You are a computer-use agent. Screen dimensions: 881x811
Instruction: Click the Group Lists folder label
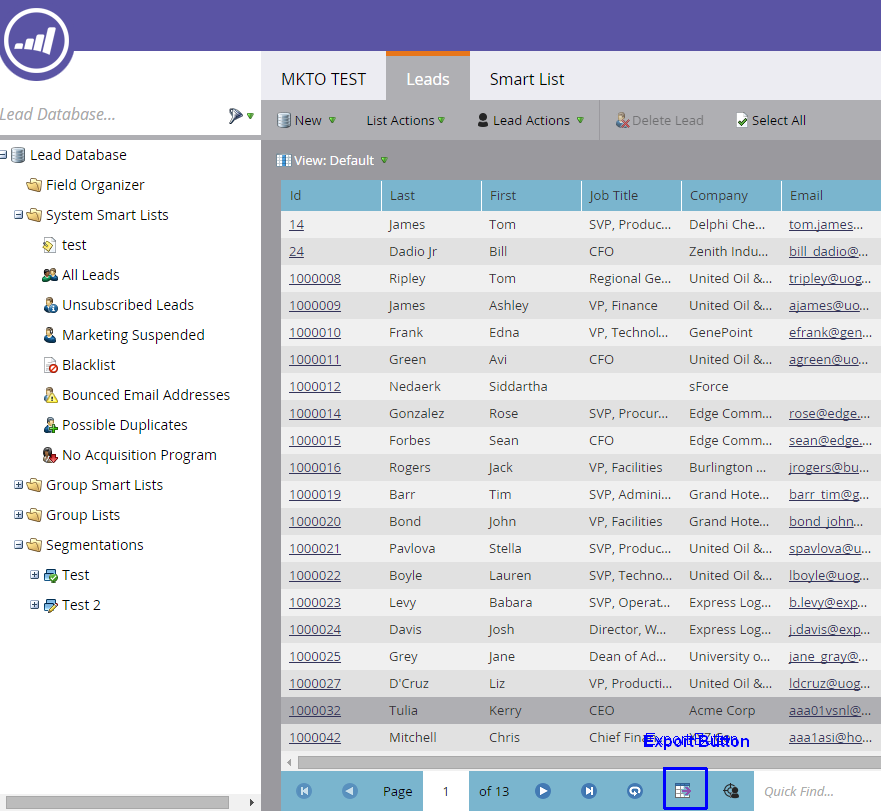click(x=83, y=515)
